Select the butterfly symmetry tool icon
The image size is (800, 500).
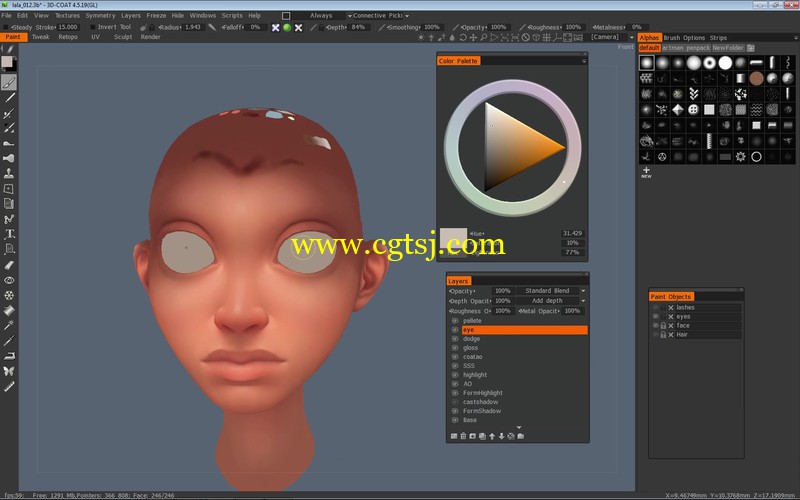(x=9, y=371)
